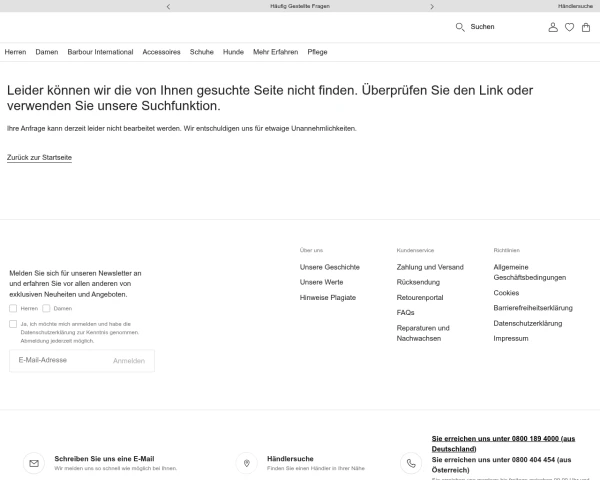Open the wishlist heart icon
The height and width of the screenshot is (480, 600).
point(569,27)
